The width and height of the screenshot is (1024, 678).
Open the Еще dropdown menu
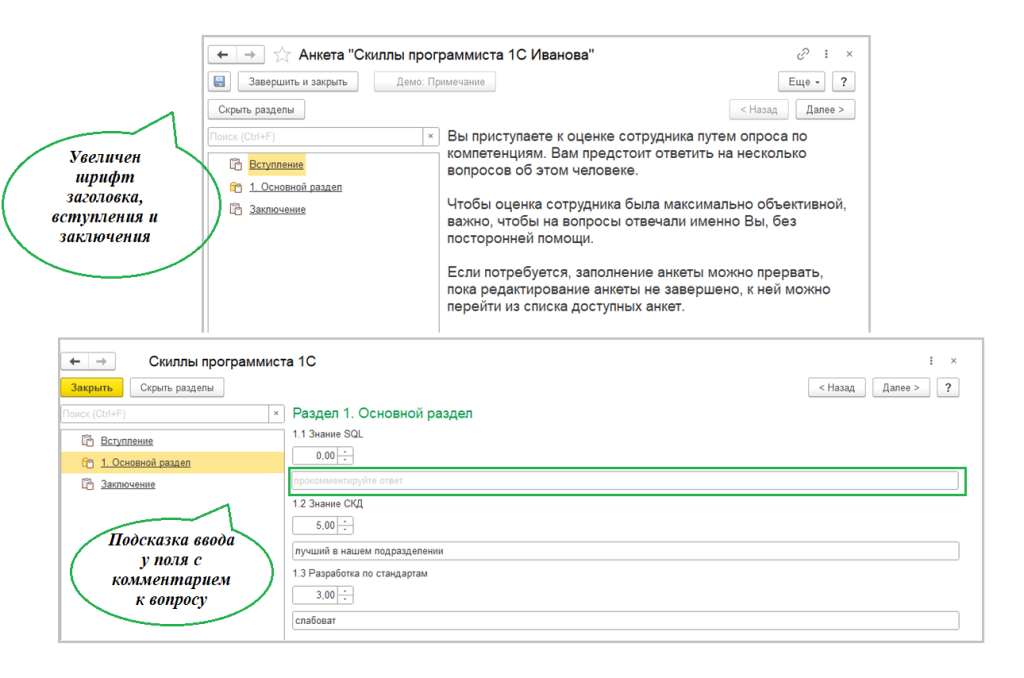click(x=803, y=82)
